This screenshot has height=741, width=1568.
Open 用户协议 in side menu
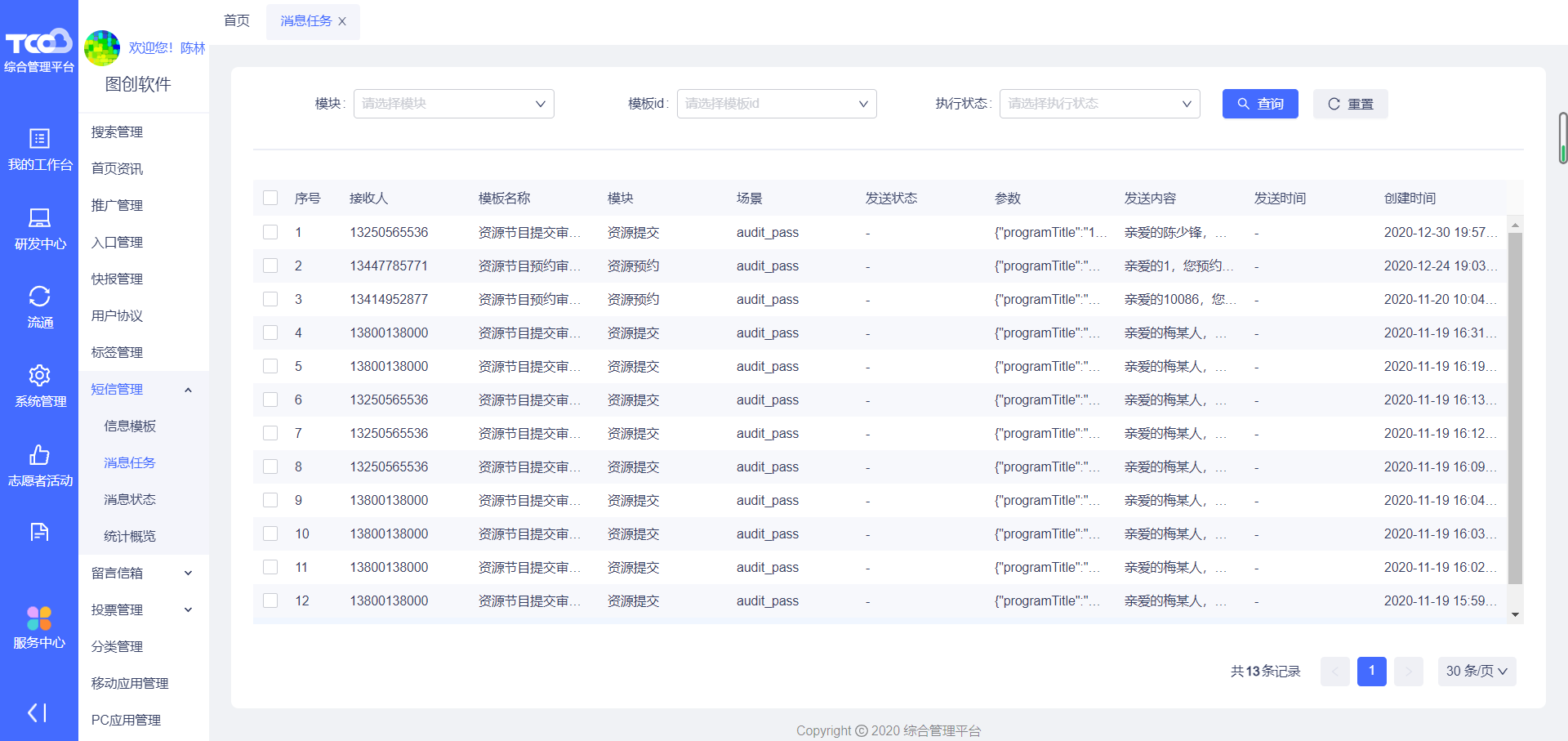(117, 316)
